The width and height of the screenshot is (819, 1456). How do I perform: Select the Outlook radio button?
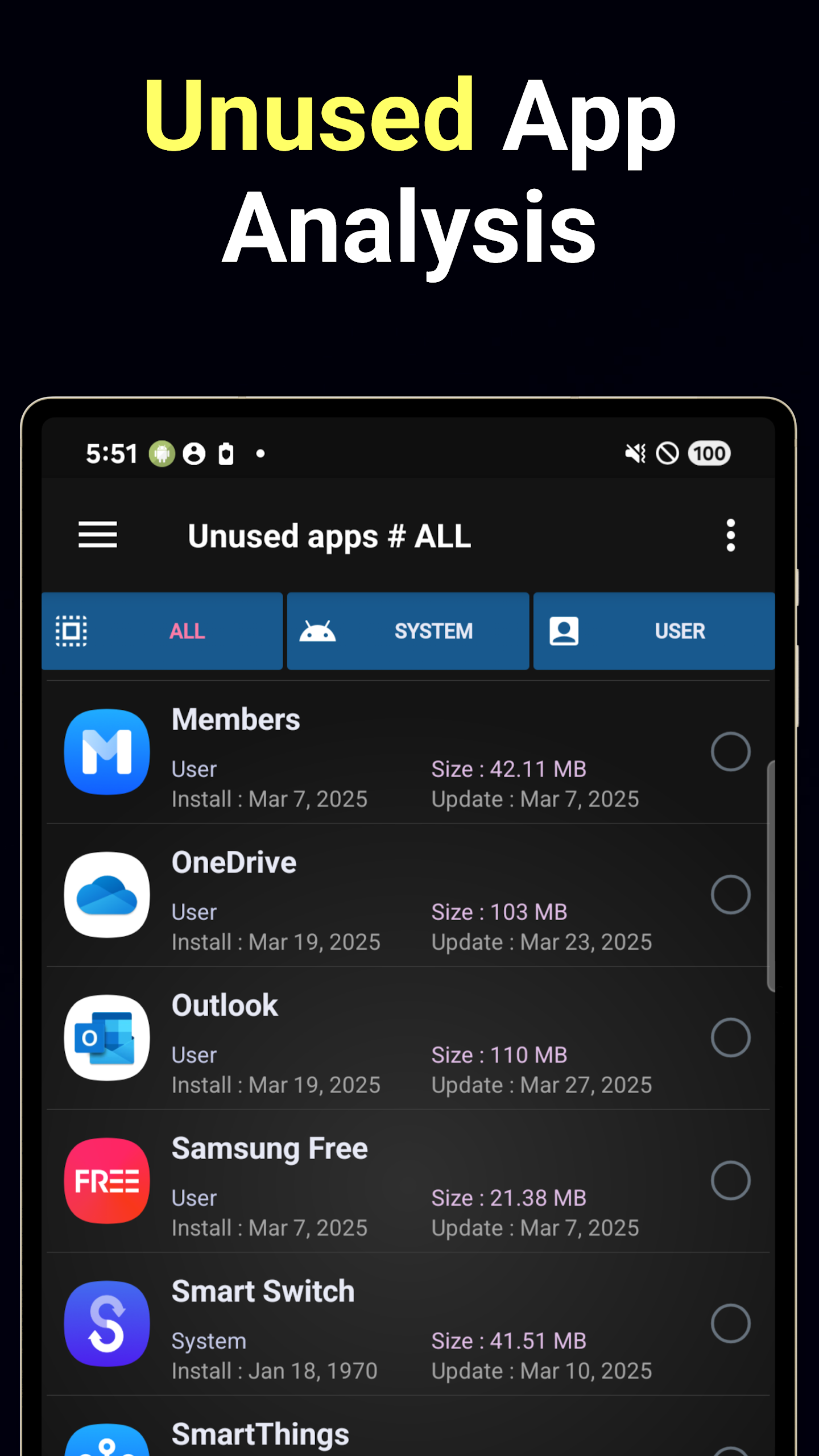tap(731, 1037)
